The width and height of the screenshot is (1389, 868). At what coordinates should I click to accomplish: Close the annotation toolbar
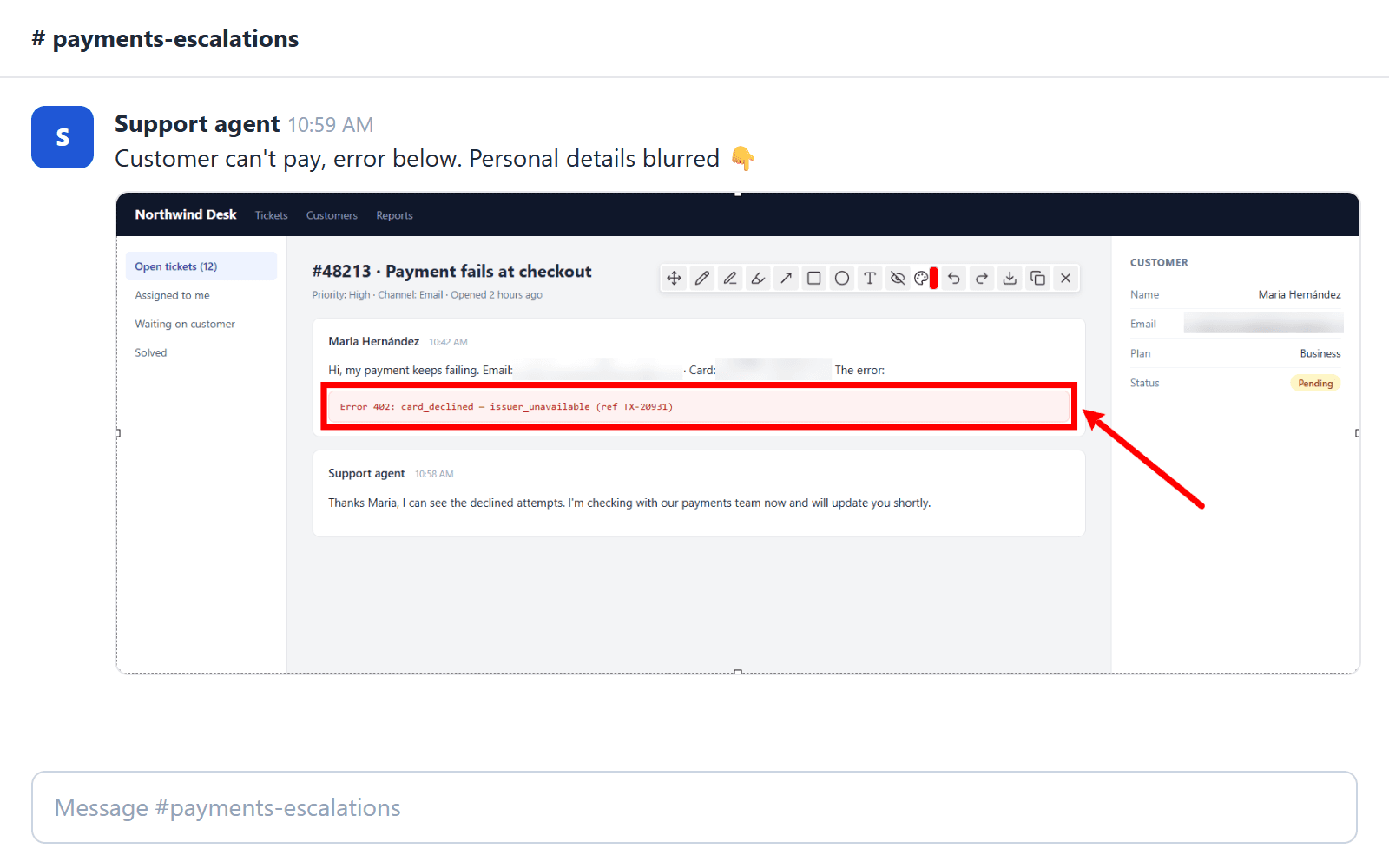coord(1065,278)
